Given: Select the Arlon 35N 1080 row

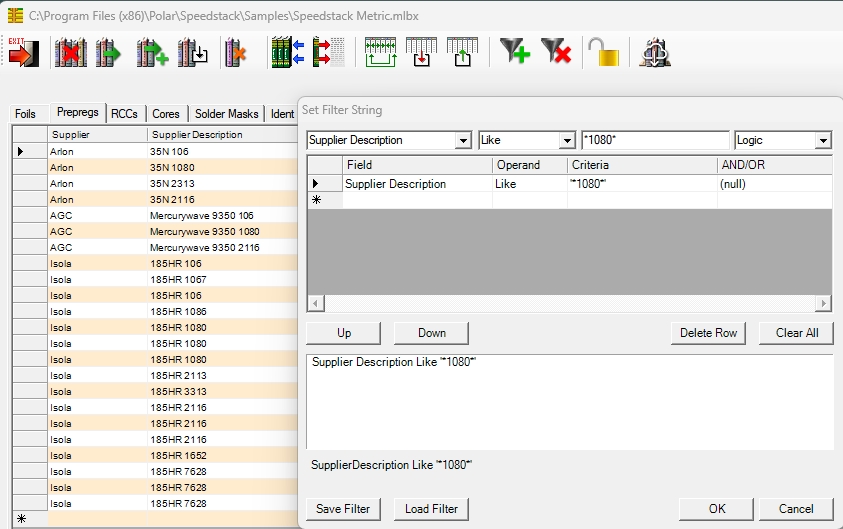Looking at the screenshot, I should (x=155, y=168).
